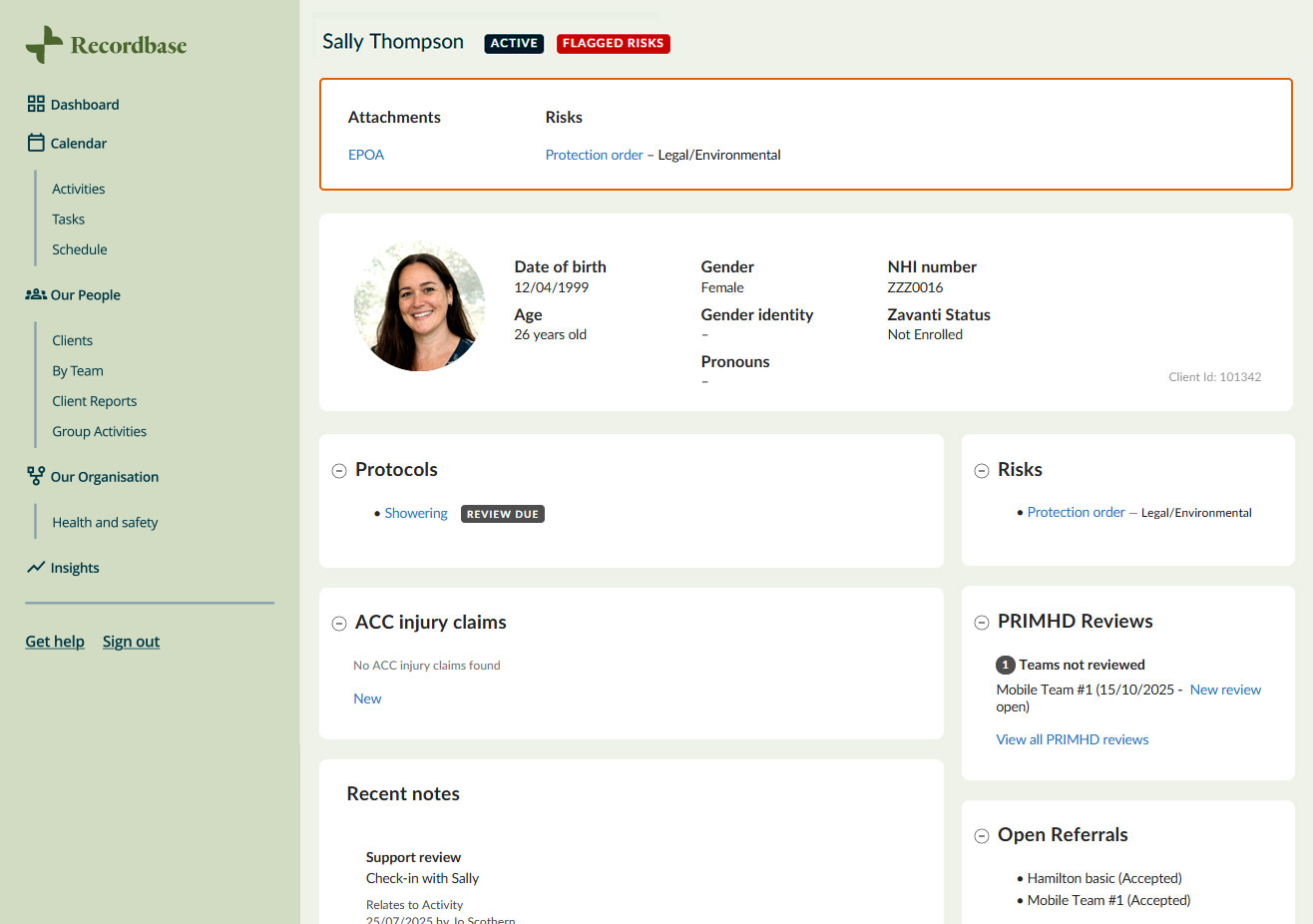Screen dimensions: 1313x924
Task: Open Client Reports in sidebar
Action: [x=95, y=401]
